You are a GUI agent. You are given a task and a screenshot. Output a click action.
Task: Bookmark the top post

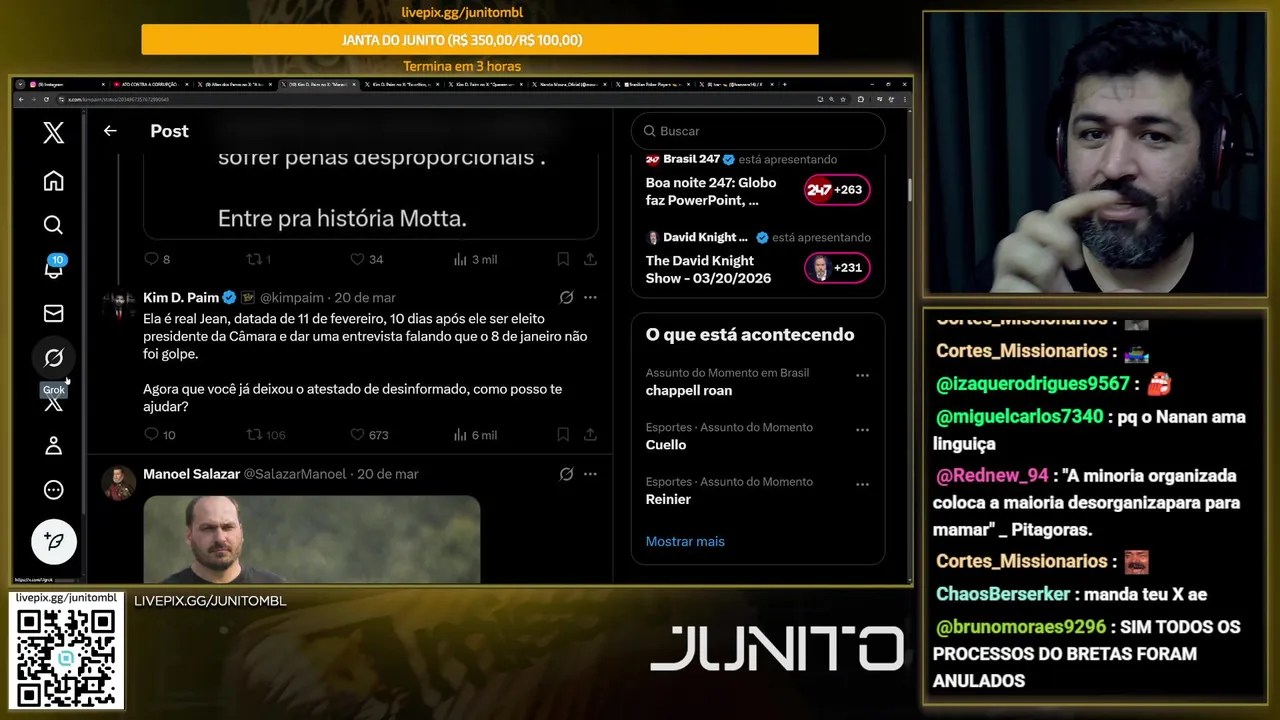[563, 259]
